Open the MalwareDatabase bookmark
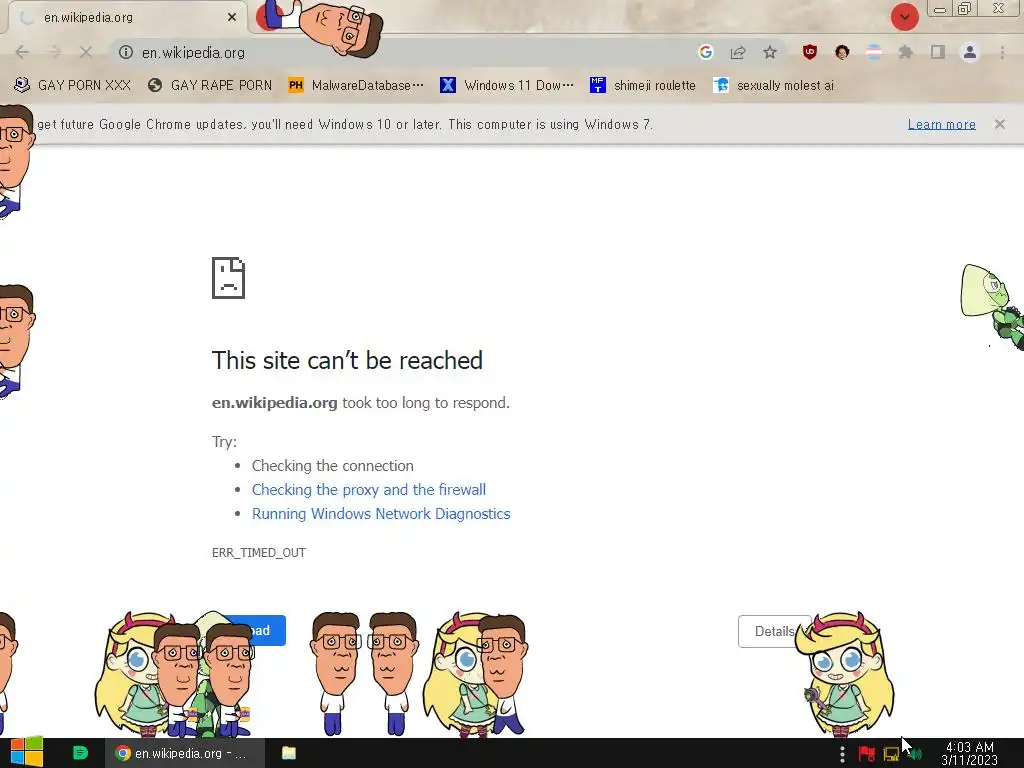Screen dimensions: 1024x768 356,85
